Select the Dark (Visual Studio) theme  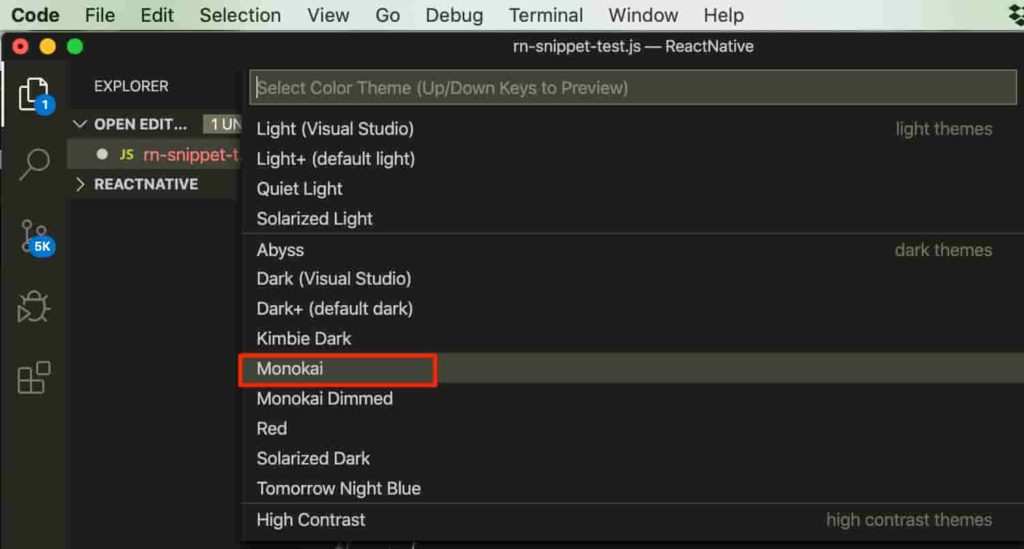[633, 279]
